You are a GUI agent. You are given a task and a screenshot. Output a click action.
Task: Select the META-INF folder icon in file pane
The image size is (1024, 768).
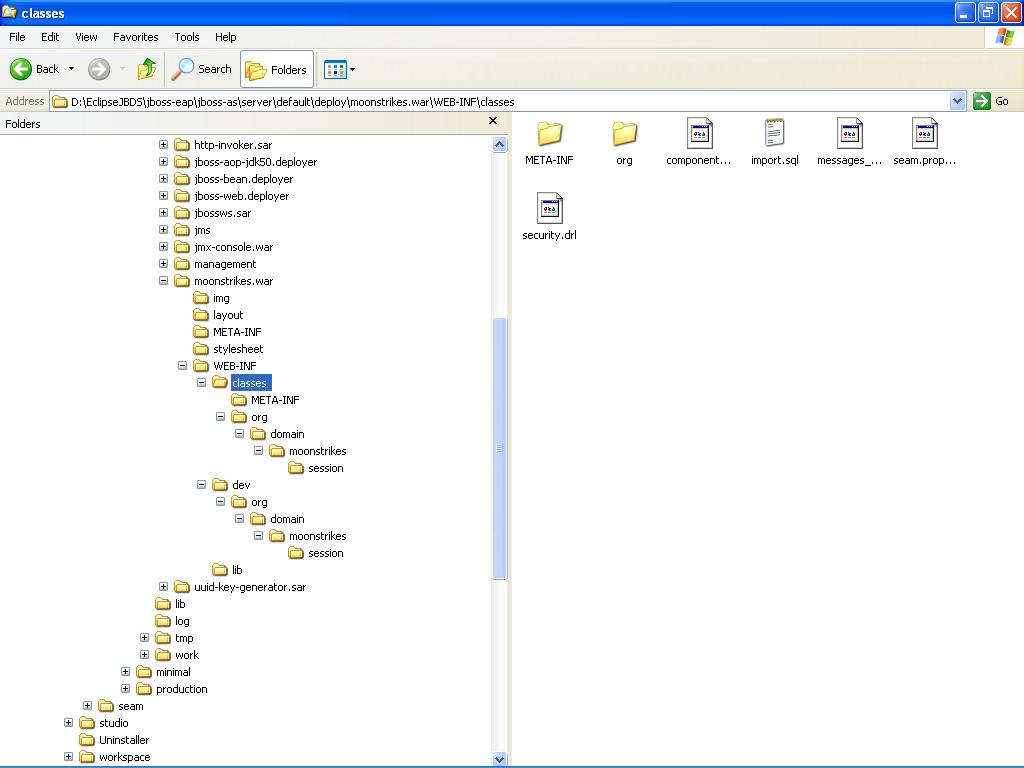[550, 134]
